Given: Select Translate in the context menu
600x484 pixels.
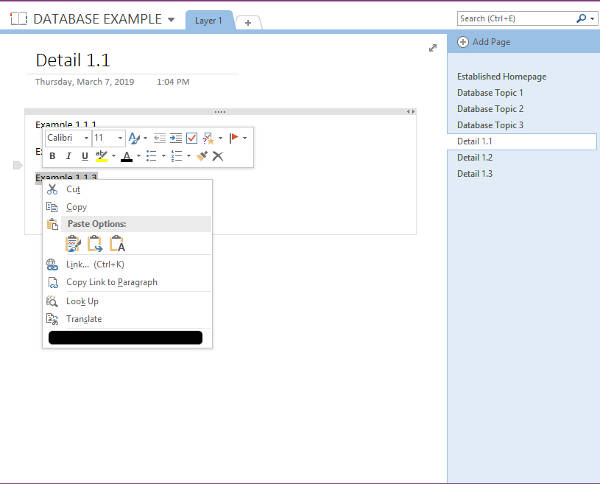Looking at the screenshot, I should click(x=83, y=319).
